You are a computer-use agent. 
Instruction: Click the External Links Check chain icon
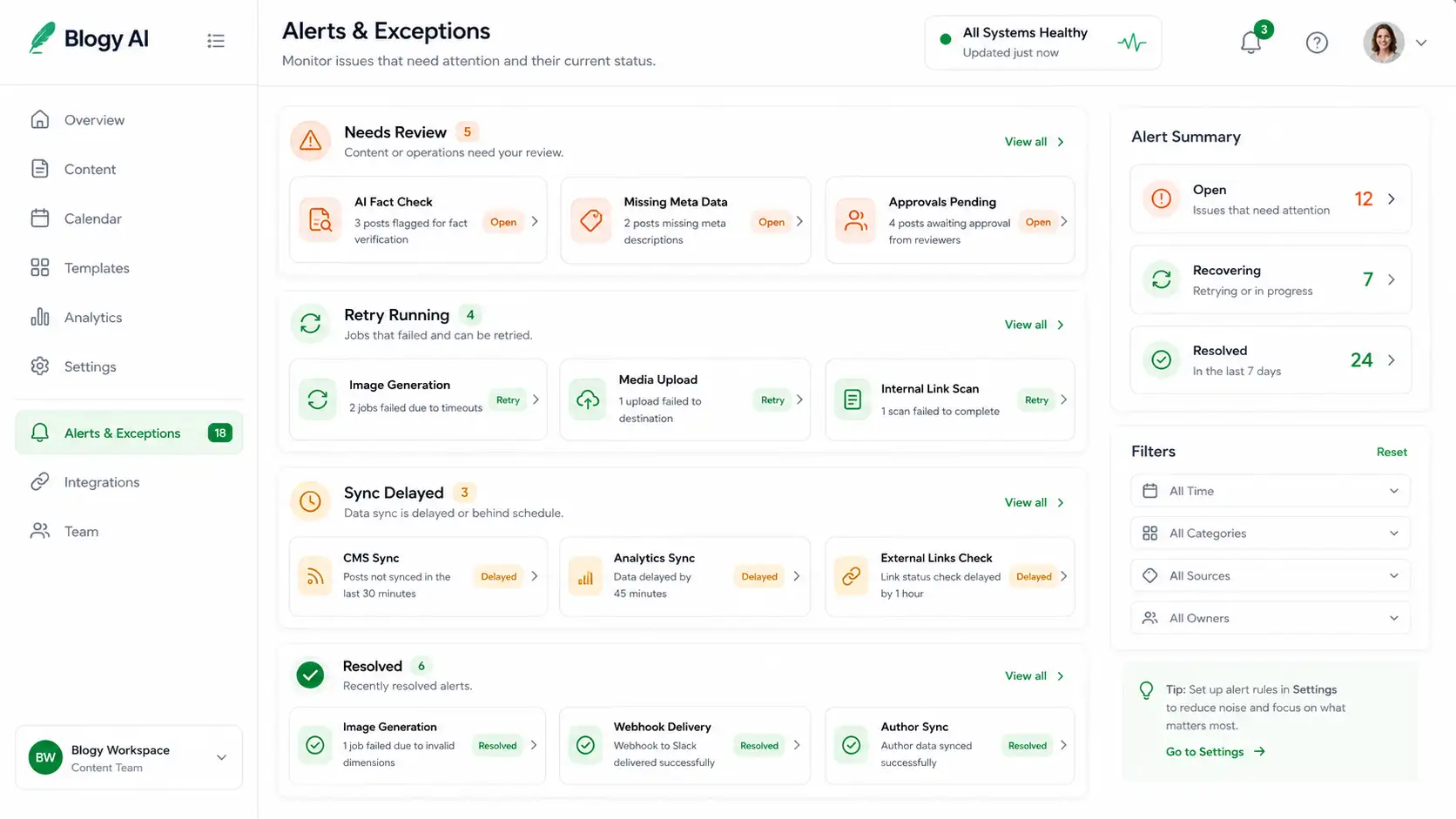pos(852,576)
